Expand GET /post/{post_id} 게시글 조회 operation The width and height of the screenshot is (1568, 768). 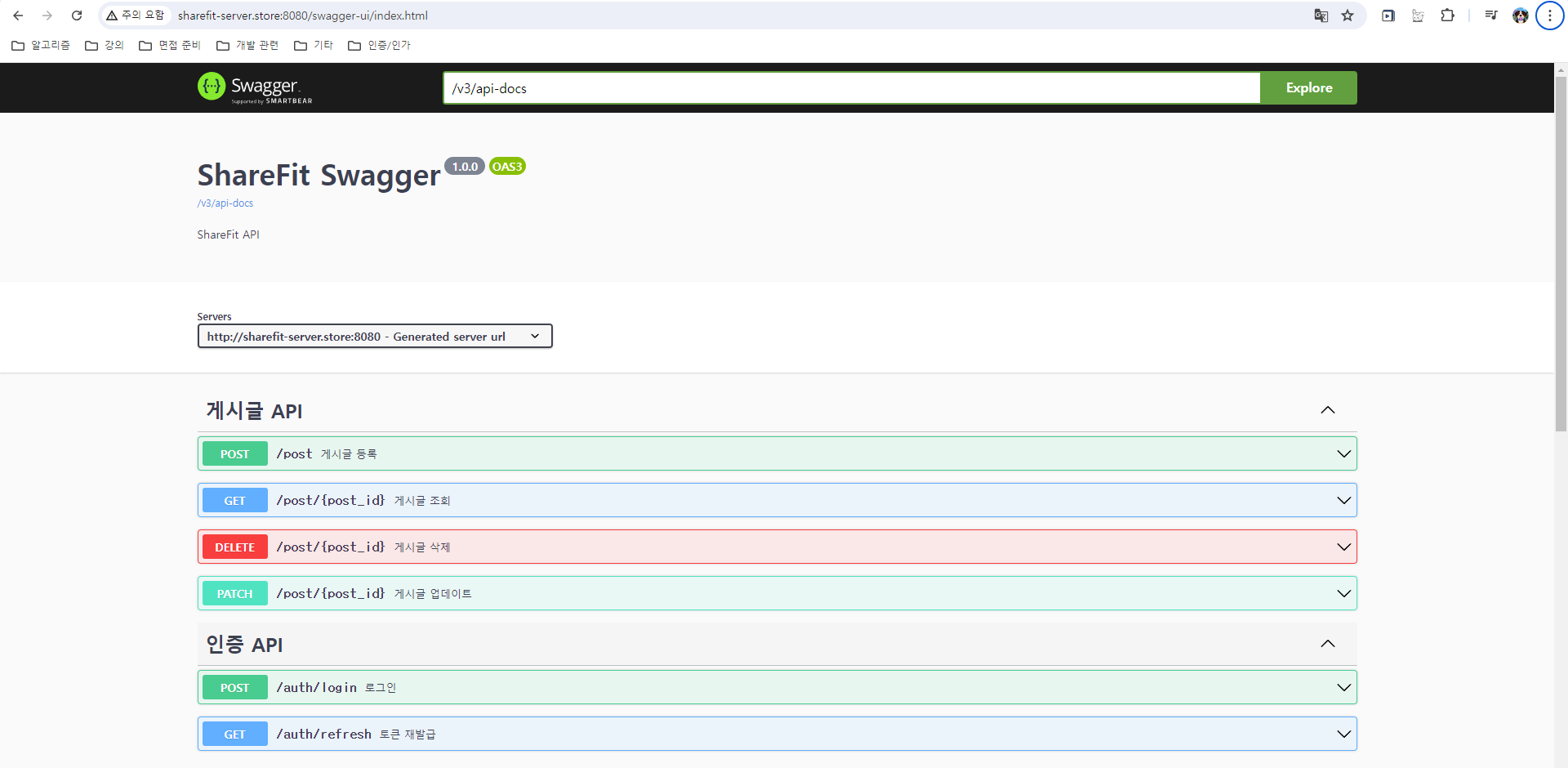click(x=777, y=500)
